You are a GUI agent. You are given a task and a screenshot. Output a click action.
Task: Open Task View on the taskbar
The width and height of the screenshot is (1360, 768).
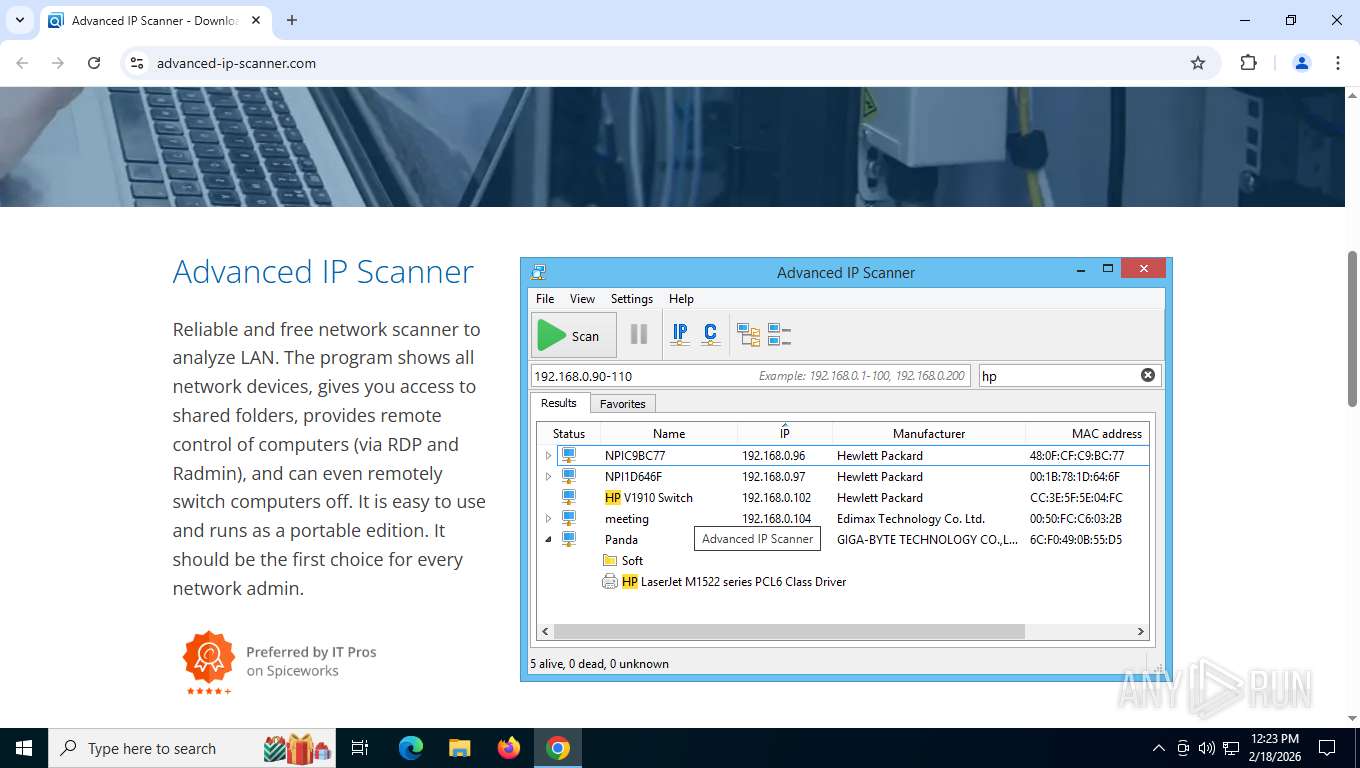pos(361,748)
